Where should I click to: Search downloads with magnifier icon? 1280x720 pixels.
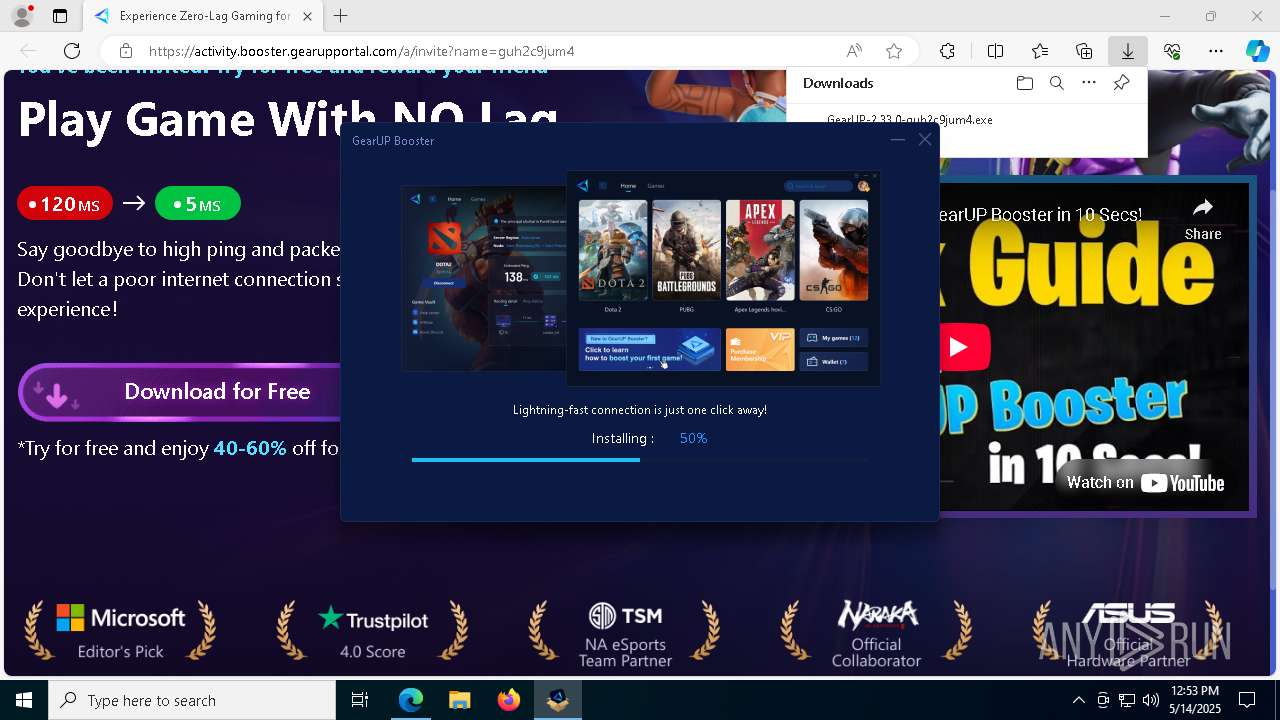[x=1056, y=83]
